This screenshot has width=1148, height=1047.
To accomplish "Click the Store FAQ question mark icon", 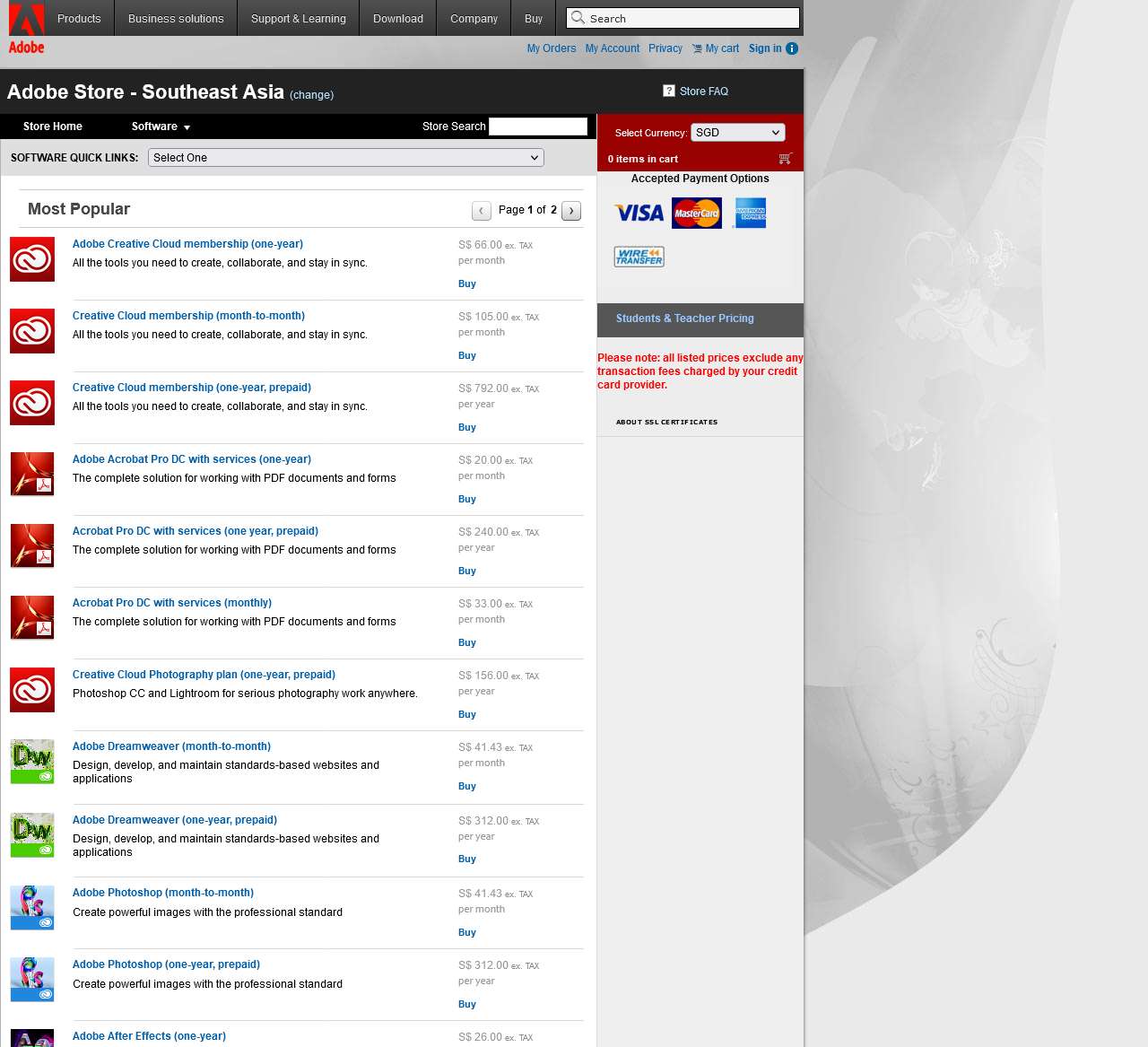I will coord(669,91).
